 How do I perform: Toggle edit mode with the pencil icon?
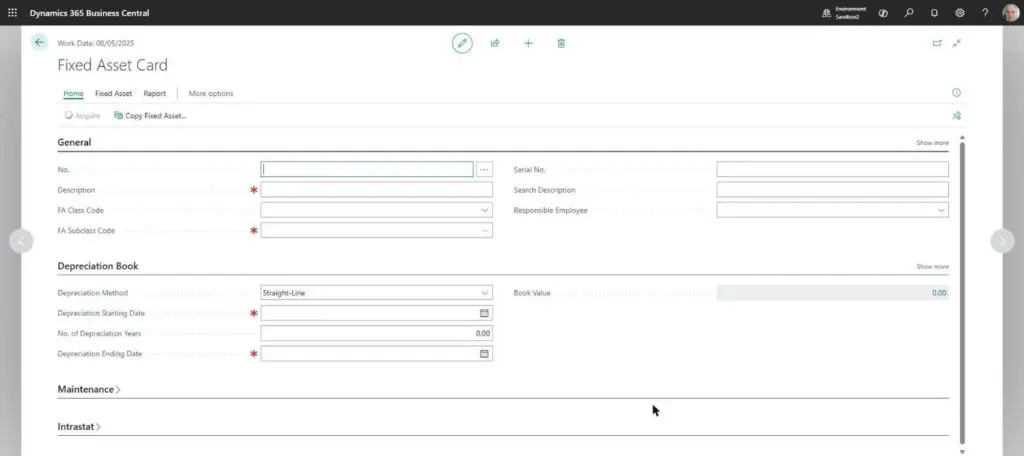(462, 43)
